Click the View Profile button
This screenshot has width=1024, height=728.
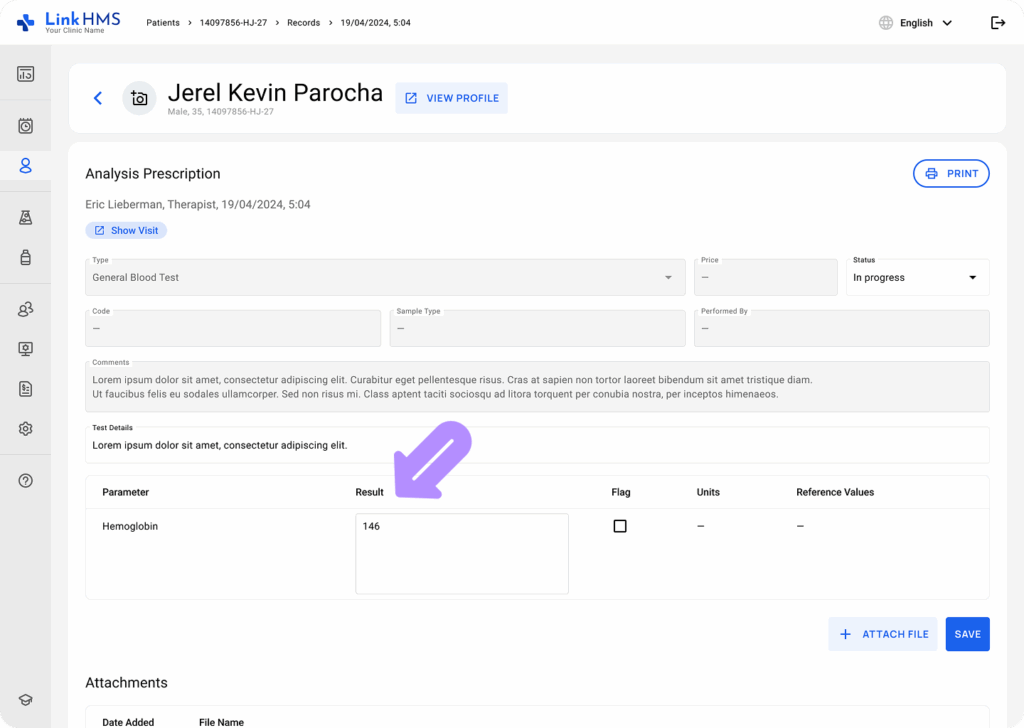coord(452,98)
